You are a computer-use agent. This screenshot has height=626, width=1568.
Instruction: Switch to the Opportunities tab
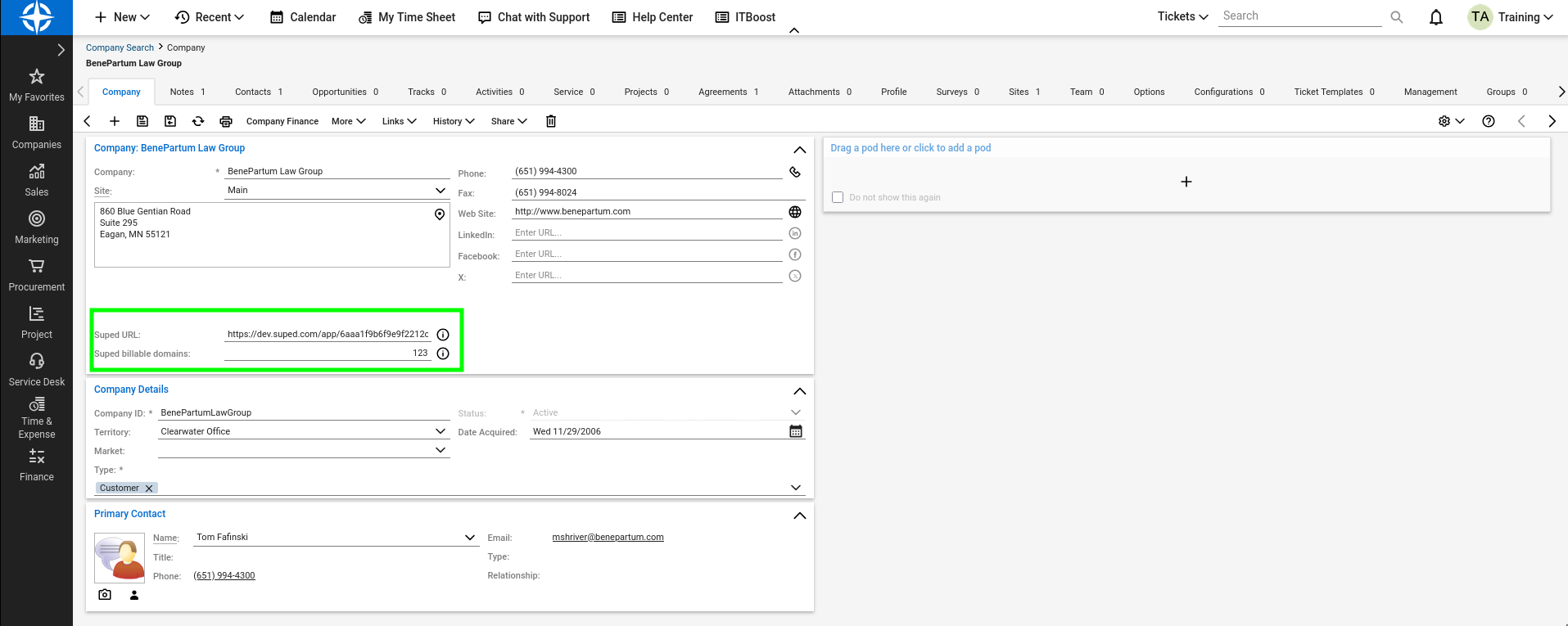pyautogui.click(x=346, y=92)
